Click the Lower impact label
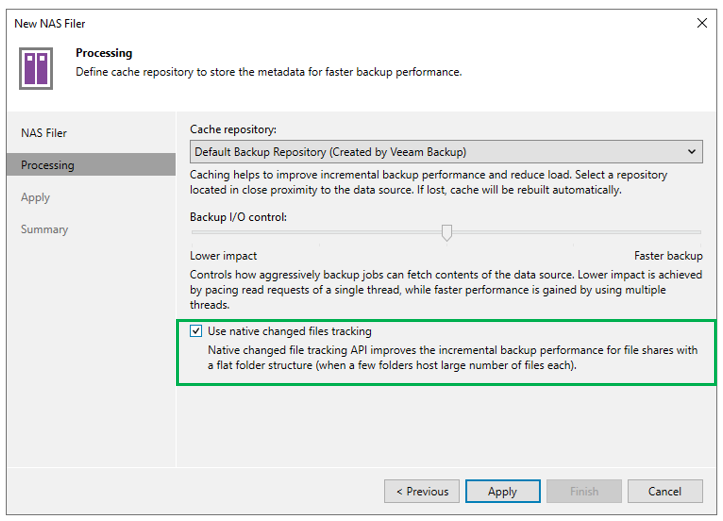723x521 pixels. click(x=223, y=256)
